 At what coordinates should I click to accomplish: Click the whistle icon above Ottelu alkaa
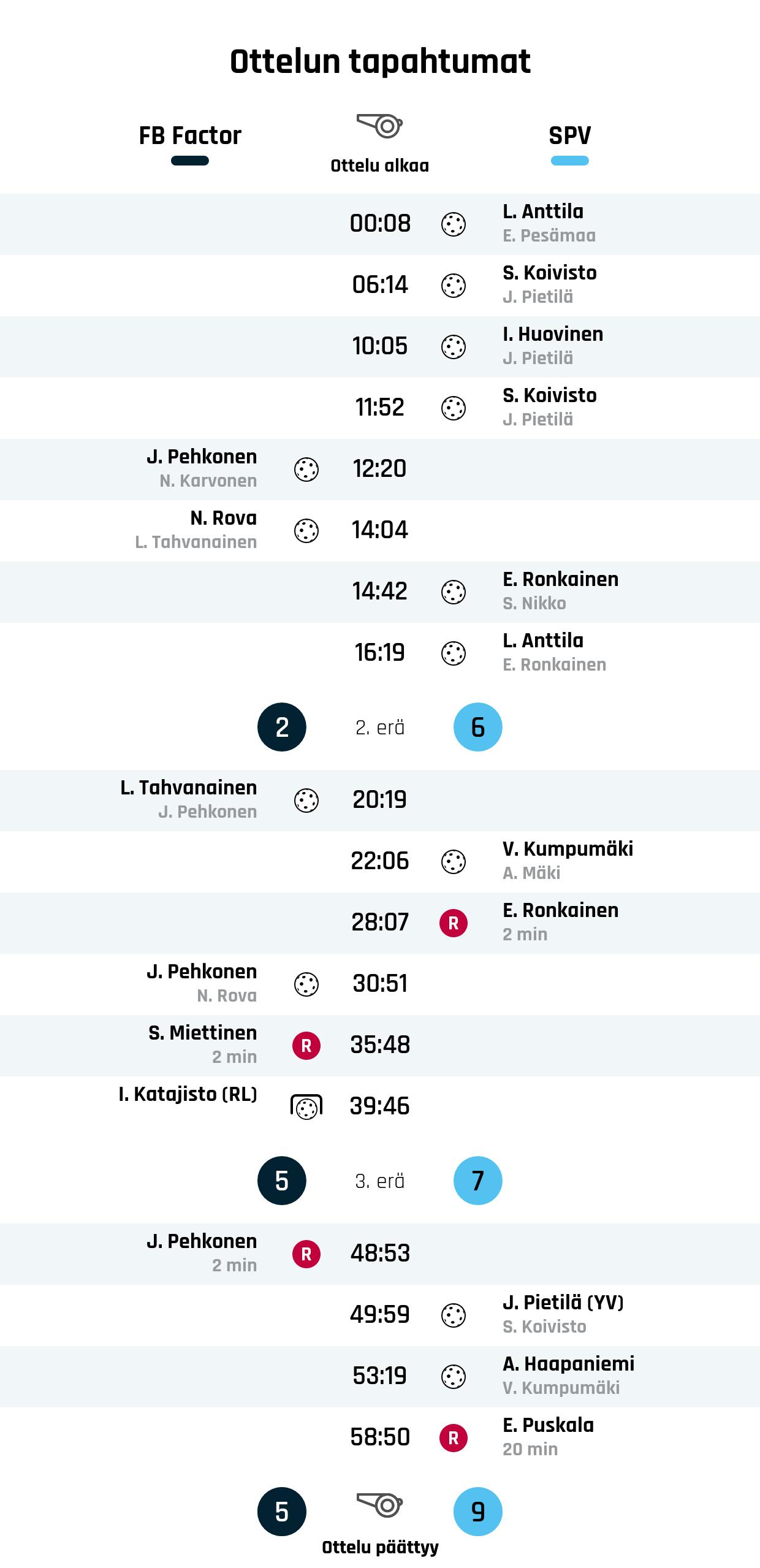click(x=380, y=126)
